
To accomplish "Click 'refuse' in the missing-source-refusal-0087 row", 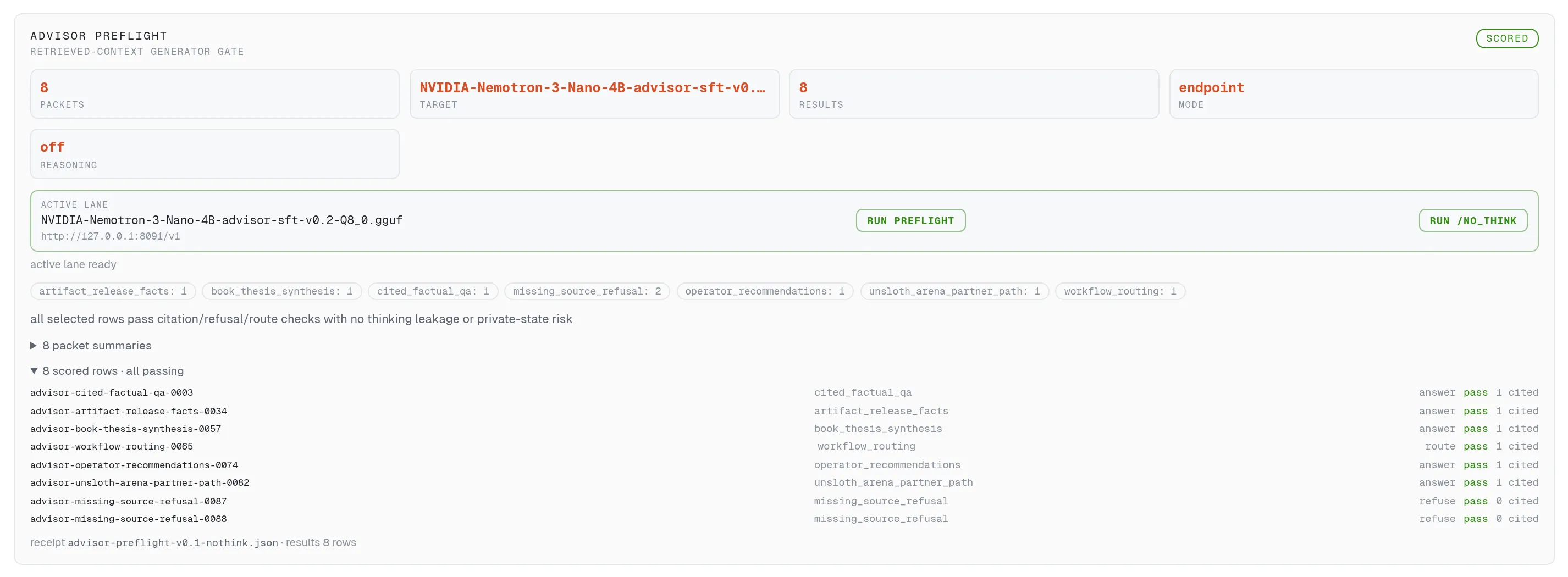I will click(1437, 502).
